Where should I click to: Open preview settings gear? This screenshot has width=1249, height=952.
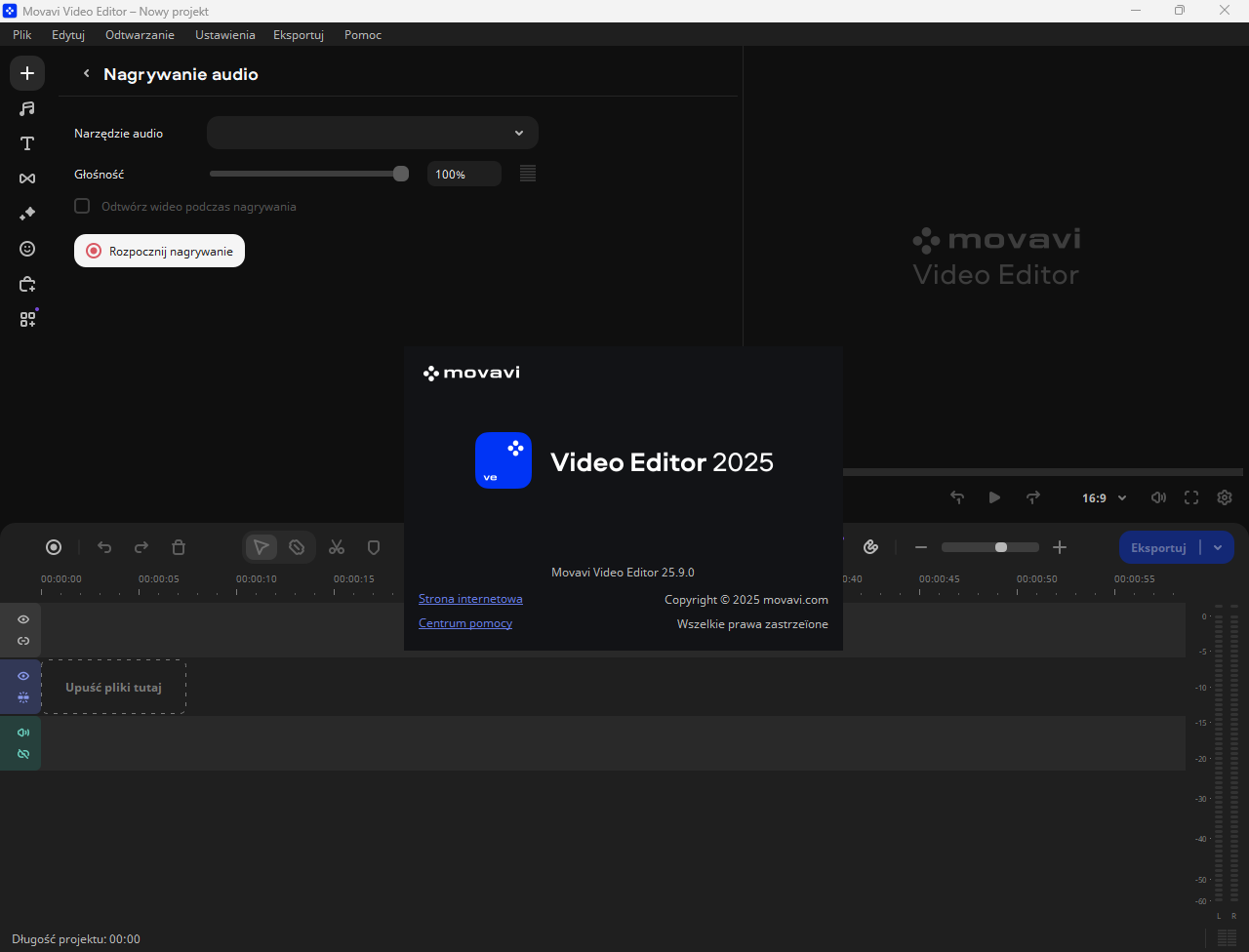click(1225, 497)
